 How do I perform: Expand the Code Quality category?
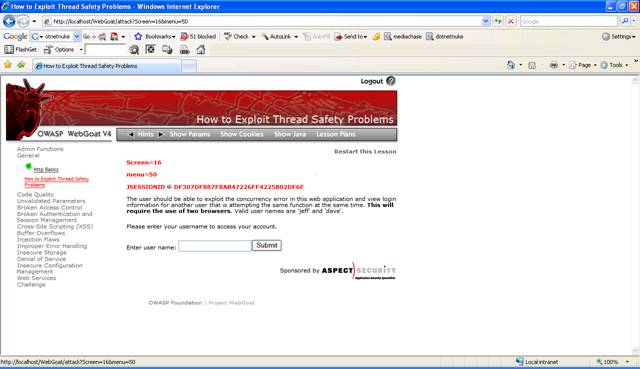point(35,195)
